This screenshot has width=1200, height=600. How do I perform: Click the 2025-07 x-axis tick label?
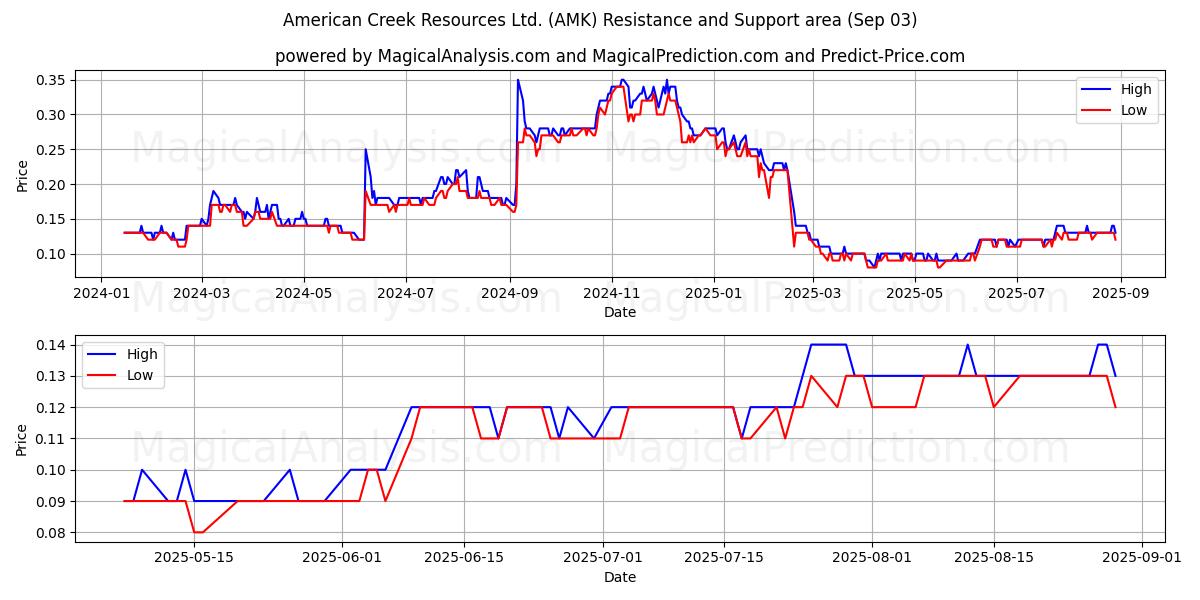(x=1016, y=293)
